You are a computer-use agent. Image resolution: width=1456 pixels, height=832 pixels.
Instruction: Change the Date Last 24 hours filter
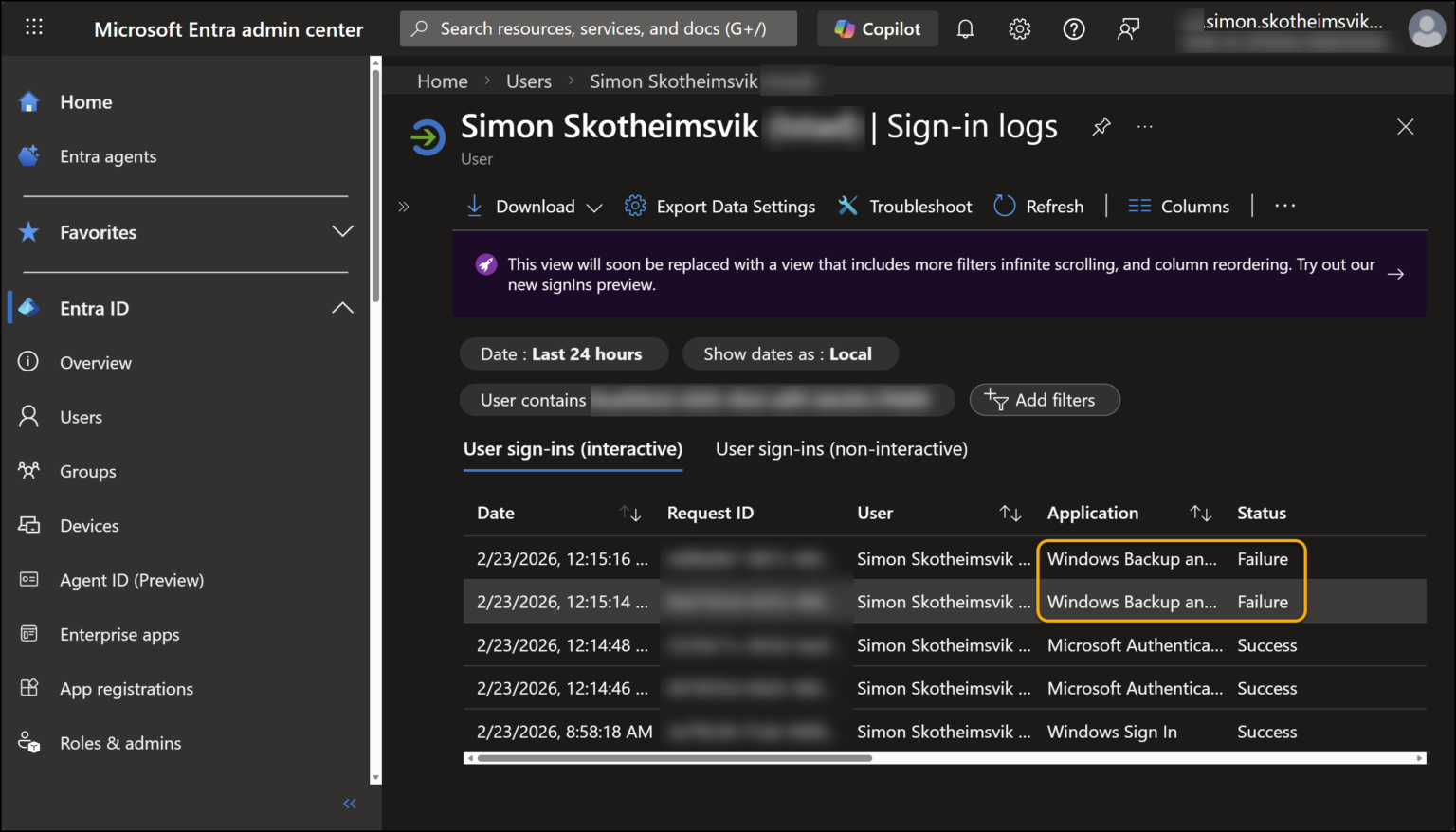point(563,354)
